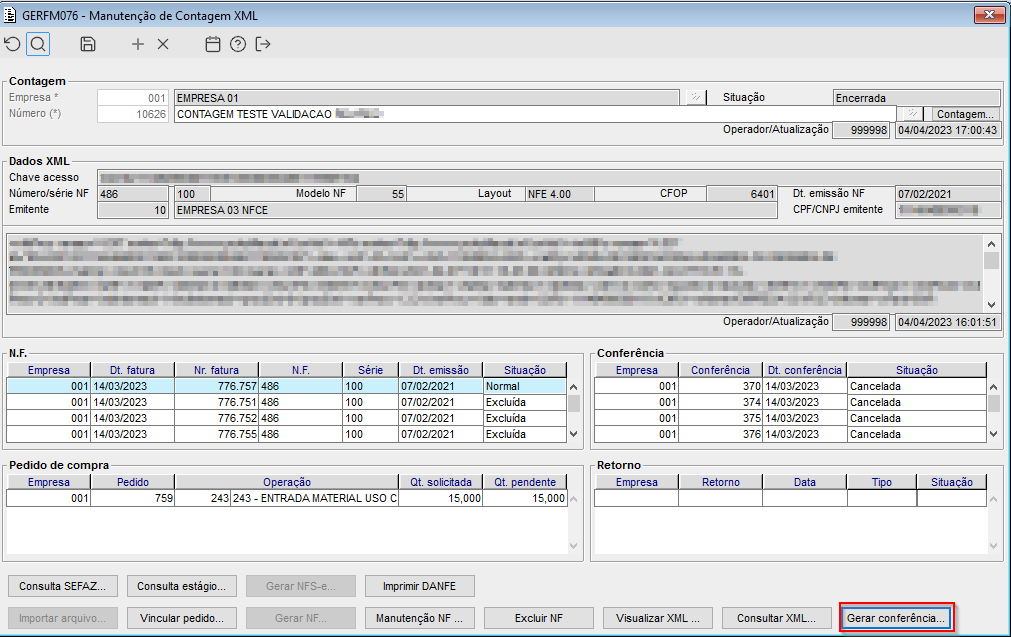Select N.F. row with fatura 776.755
Screen dimensions: 1011x637
tap(286, 435)
